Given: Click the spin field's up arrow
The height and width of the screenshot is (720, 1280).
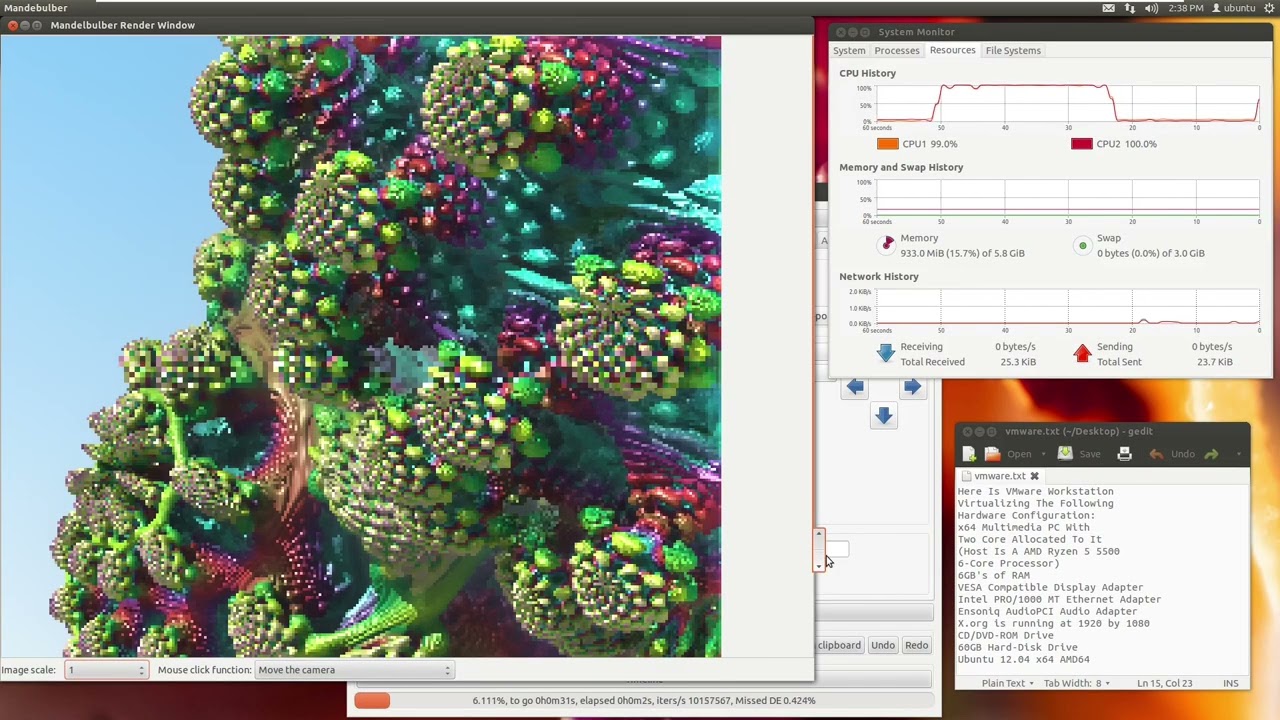Looking at the screenshot, I should click(x=819, y=537).
